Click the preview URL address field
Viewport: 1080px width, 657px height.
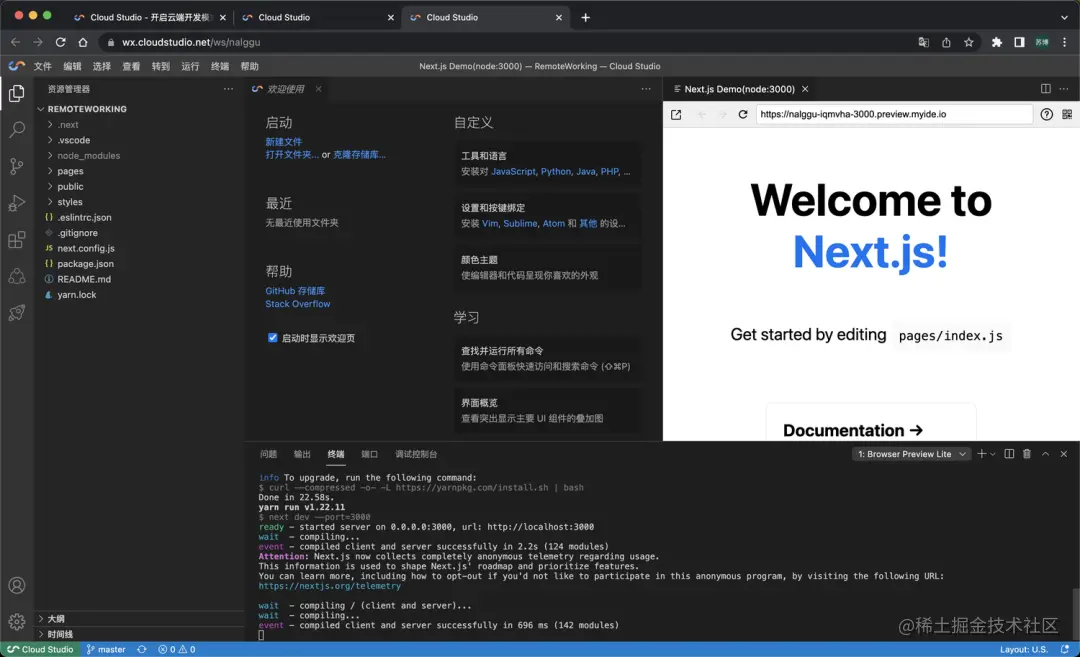point(893,114)
